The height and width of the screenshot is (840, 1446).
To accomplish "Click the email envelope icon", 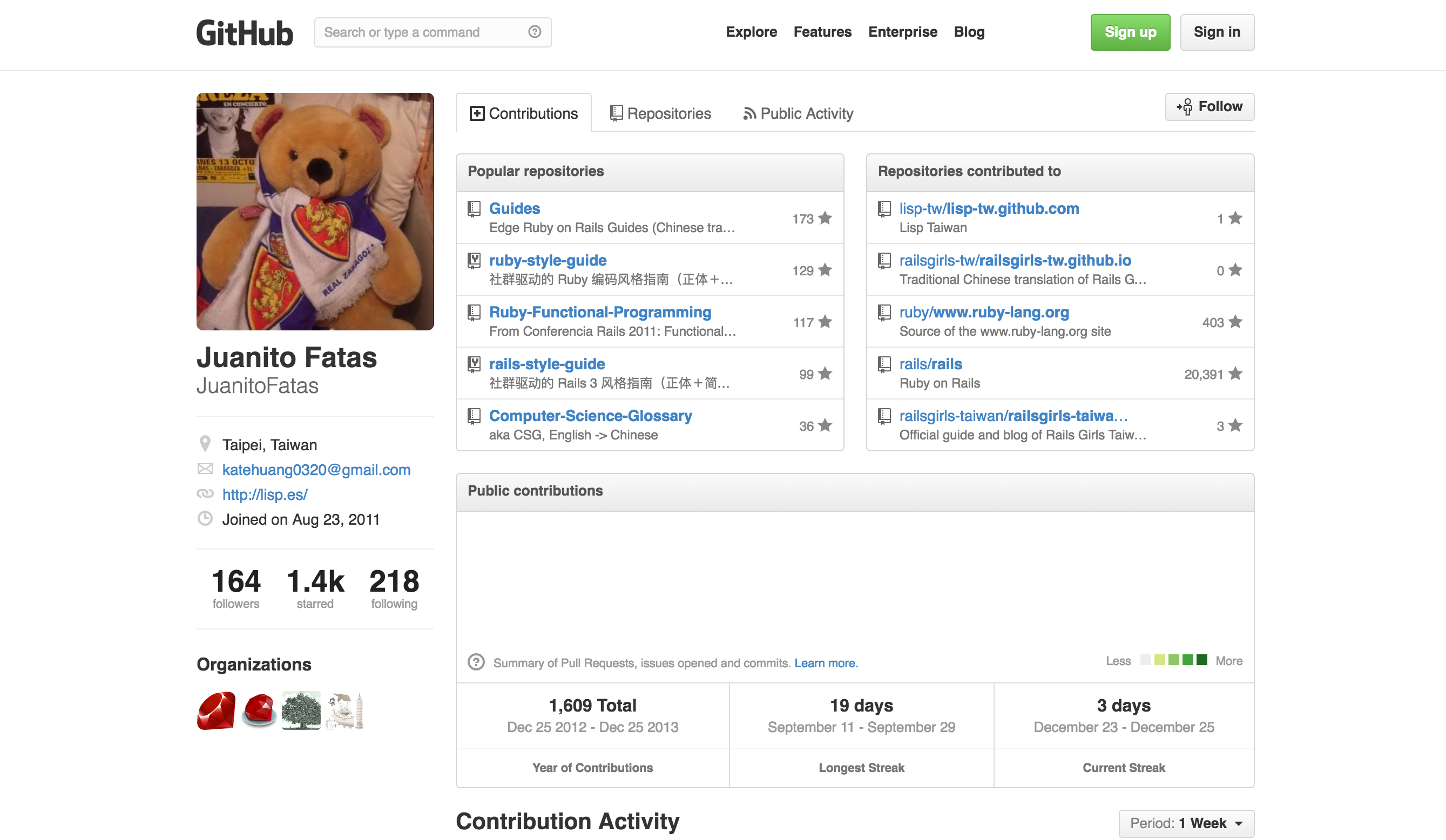I will pyautogui.click(x=205, y=469).
